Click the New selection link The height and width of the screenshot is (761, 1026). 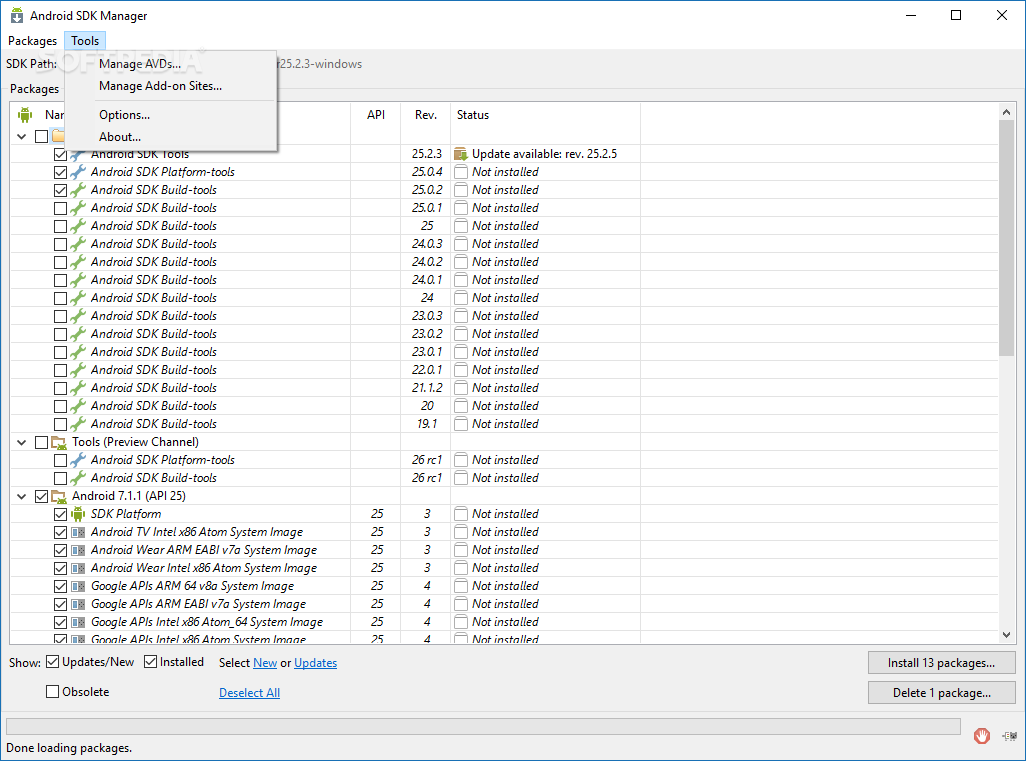point(265,663)
